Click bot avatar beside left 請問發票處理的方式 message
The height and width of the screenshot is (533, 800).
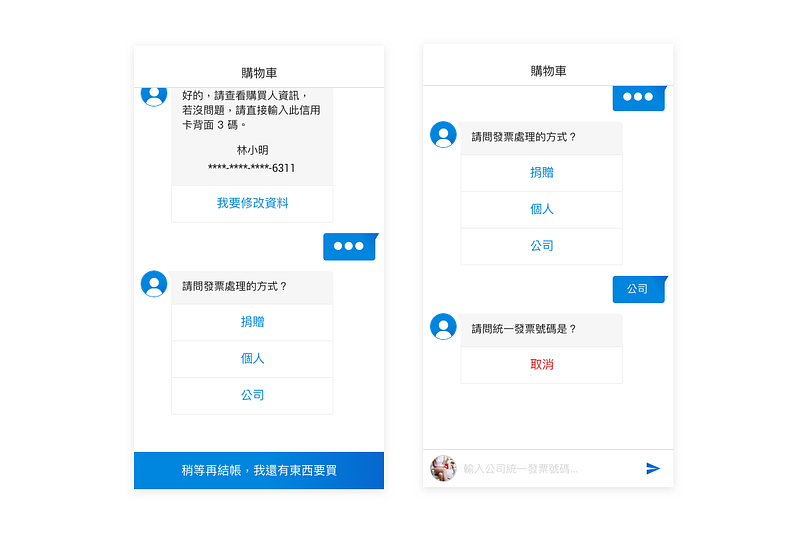pyautogui.click(x=154, y=284)
